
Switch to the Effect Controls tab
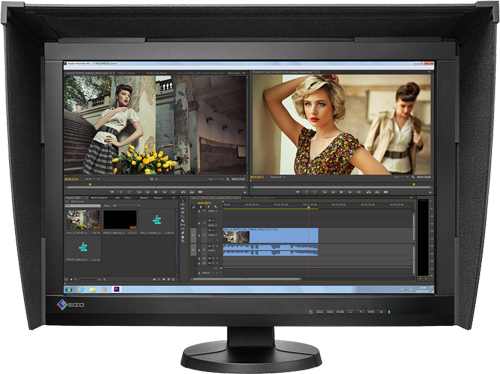tap(126, 73)
